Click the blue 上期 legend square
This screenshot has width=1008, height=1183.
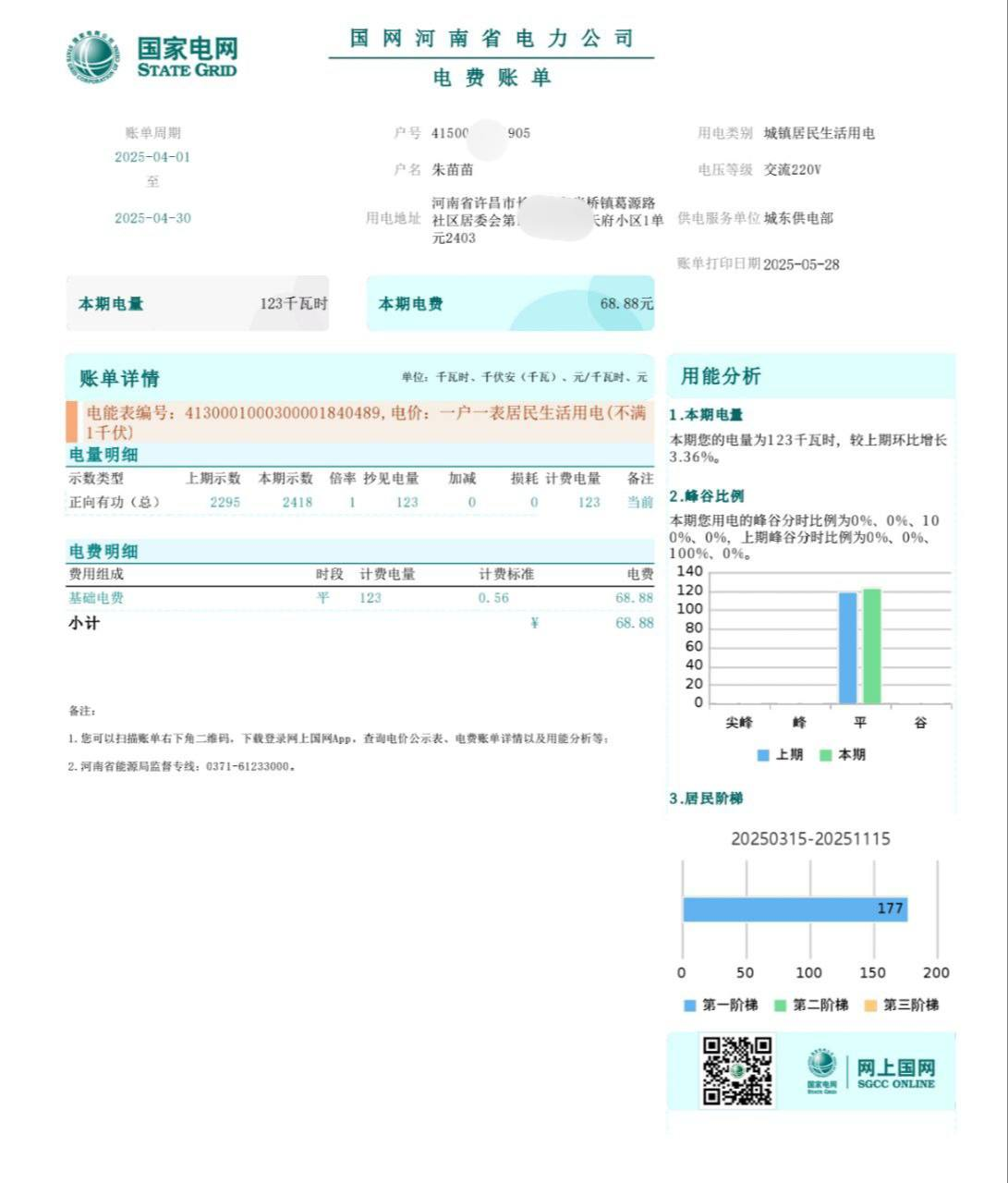coord(763,755)
